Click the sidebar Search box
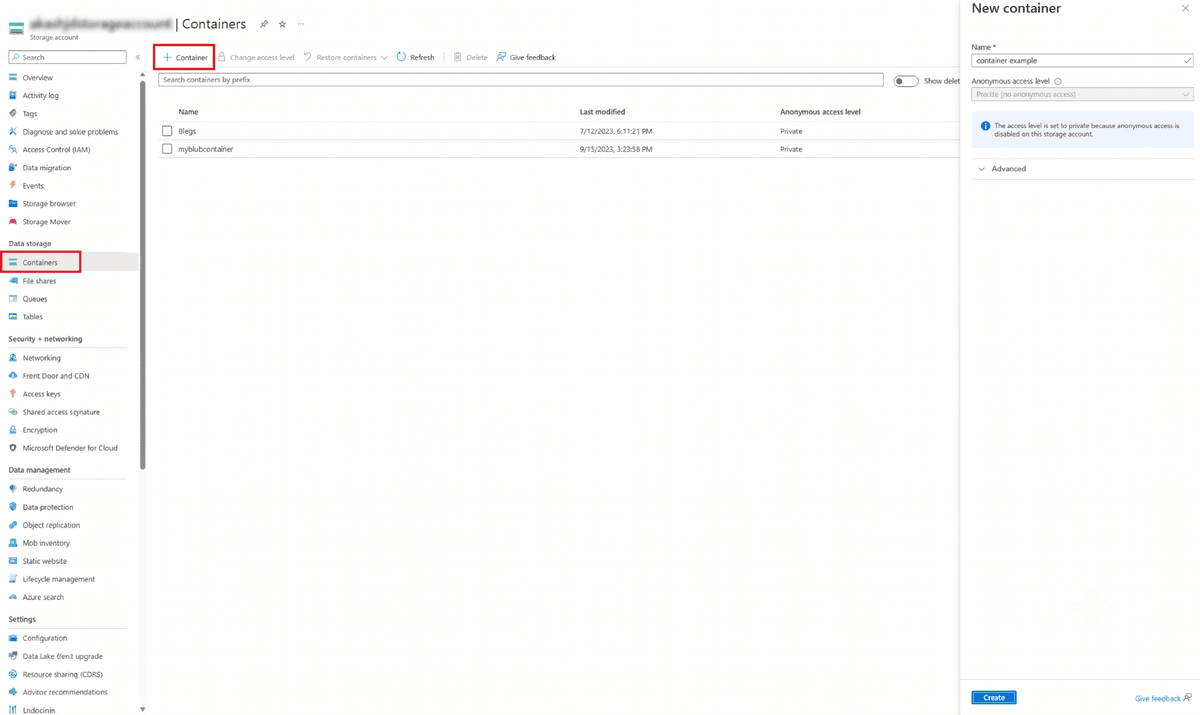 click(68, 57)
